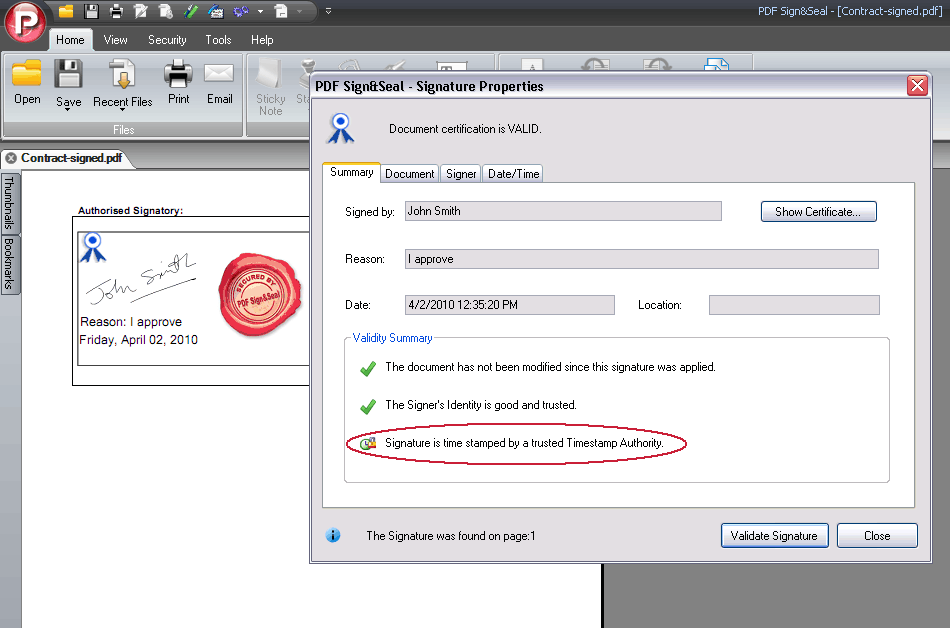Expand the Save dropdown arrow
Image resolution: width=950 pixels, height=628 pixels.
[x=68, y=110]
